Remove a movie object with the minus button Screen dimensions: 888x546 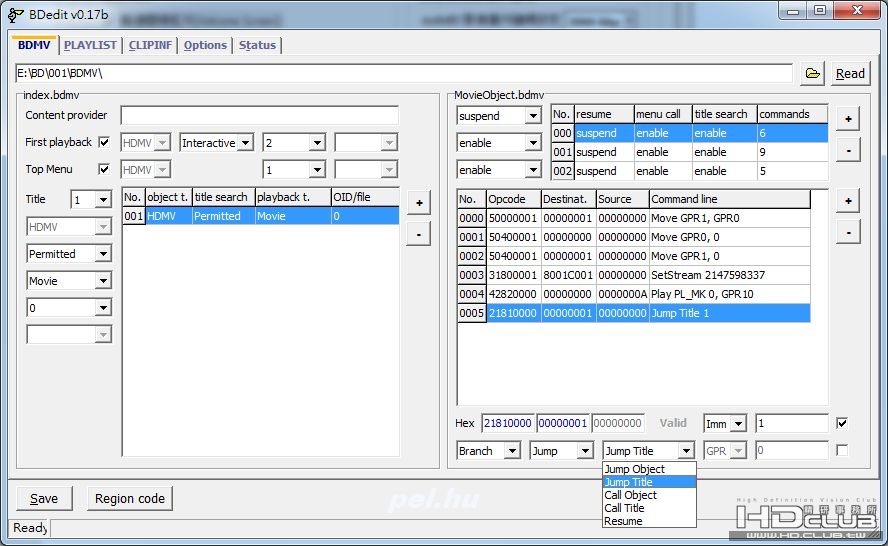(848, 150)
